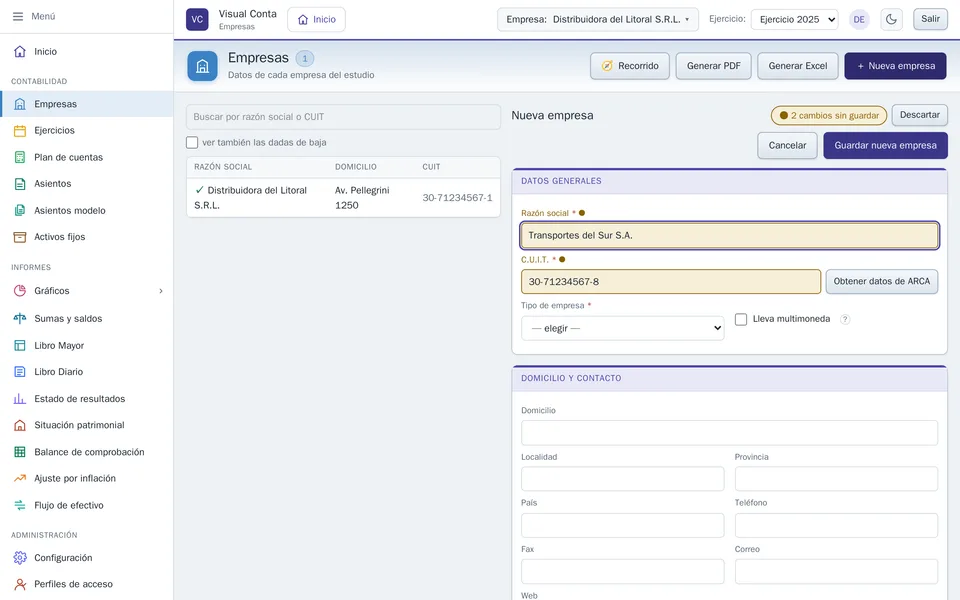Click the Salir button
This screenshot has width=960, height=600.
point(930,19)
